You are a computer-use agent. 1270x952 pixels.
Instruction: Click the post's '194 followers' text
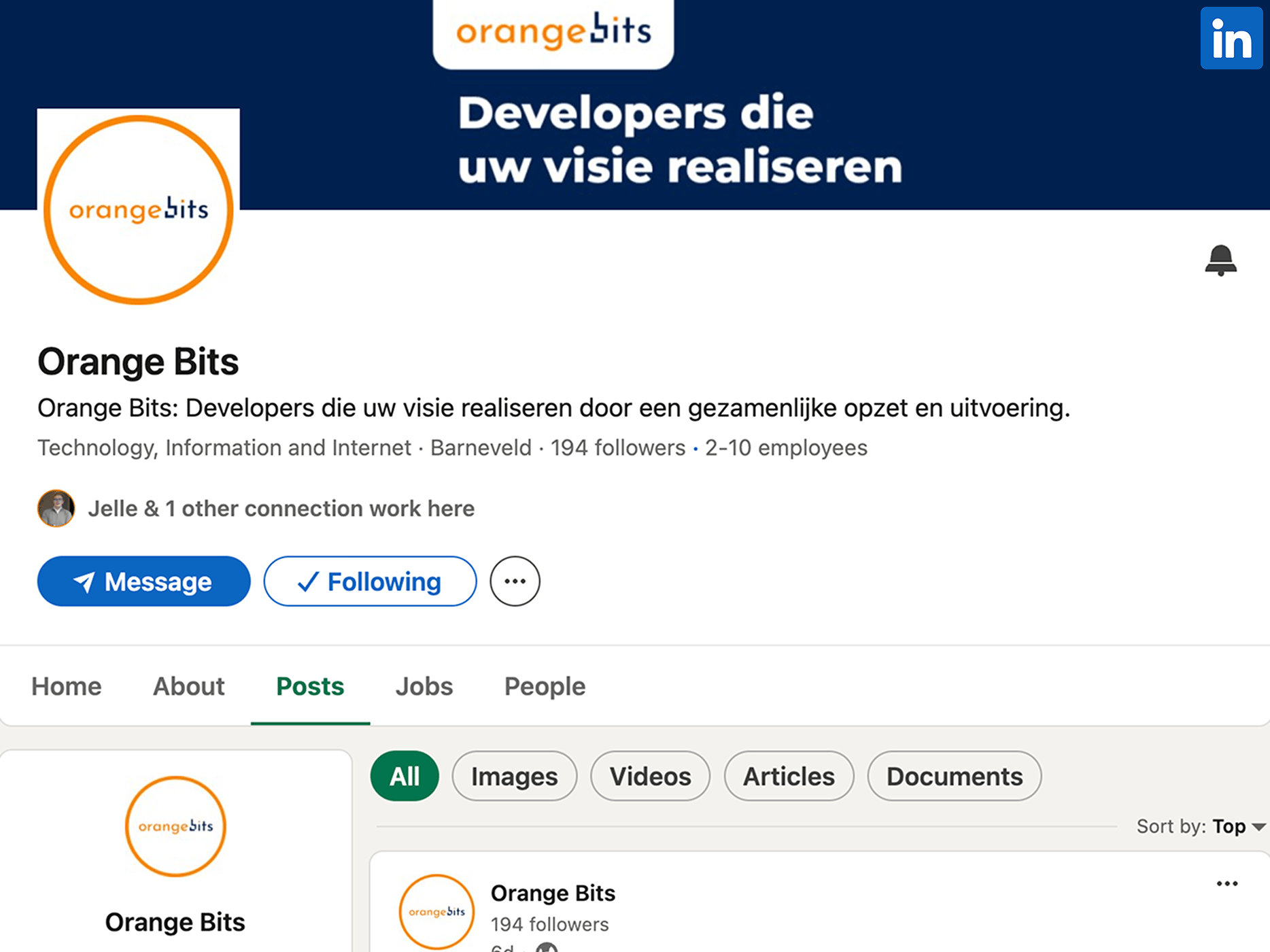550,925
